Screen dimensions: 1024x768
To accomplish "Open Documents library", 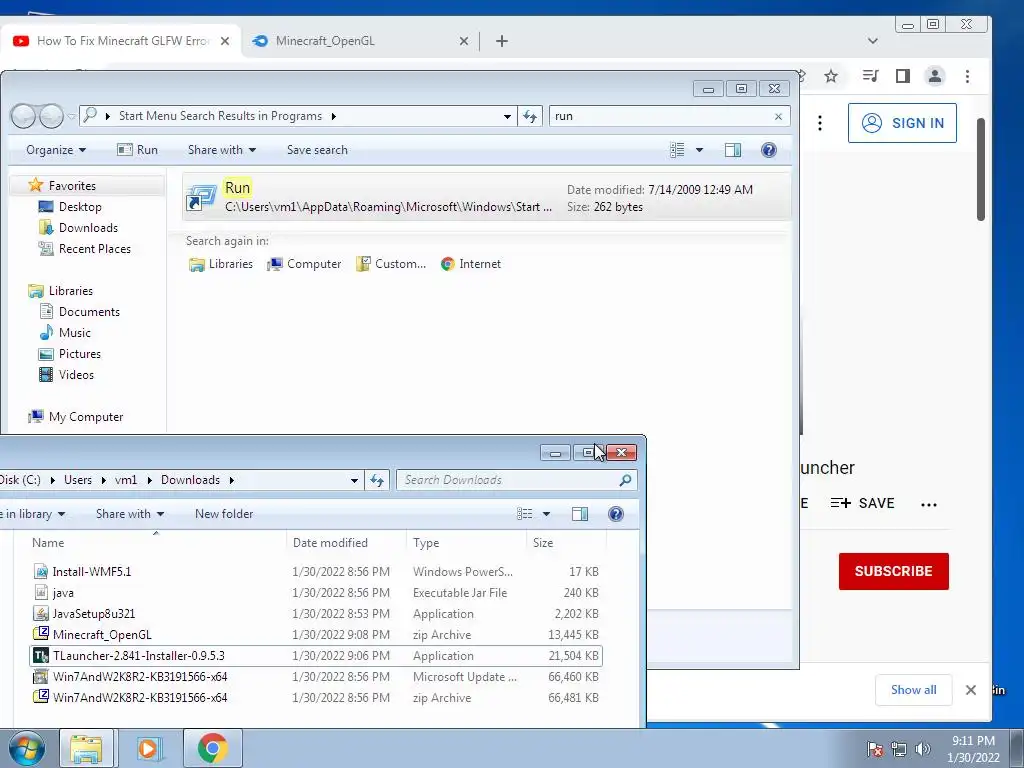I will (89, 312).
